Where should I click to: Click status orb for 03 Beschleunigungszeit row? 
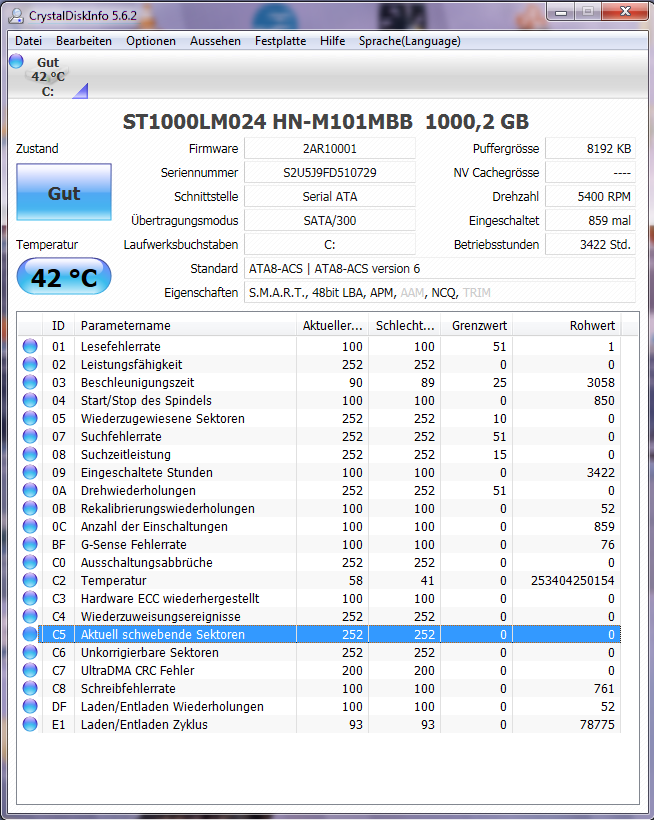tap(30, 382)
